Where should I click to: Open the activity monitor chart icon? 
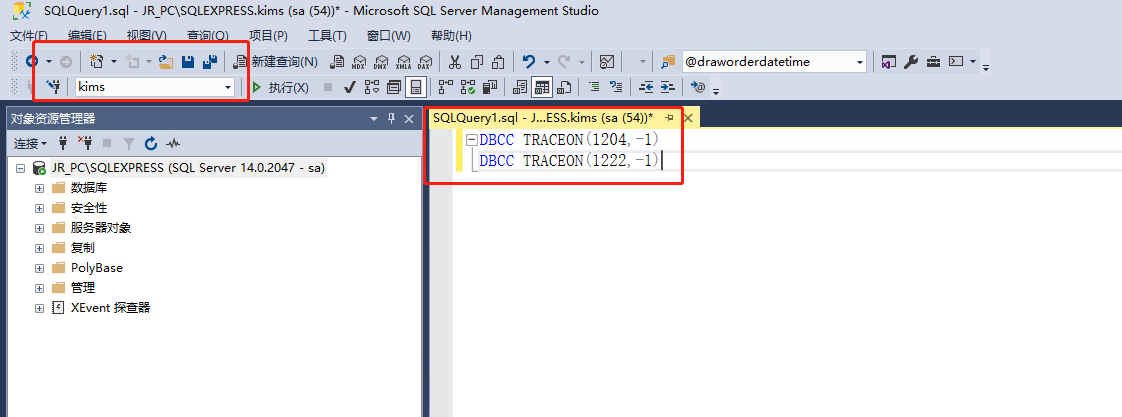tap(607, 62)
